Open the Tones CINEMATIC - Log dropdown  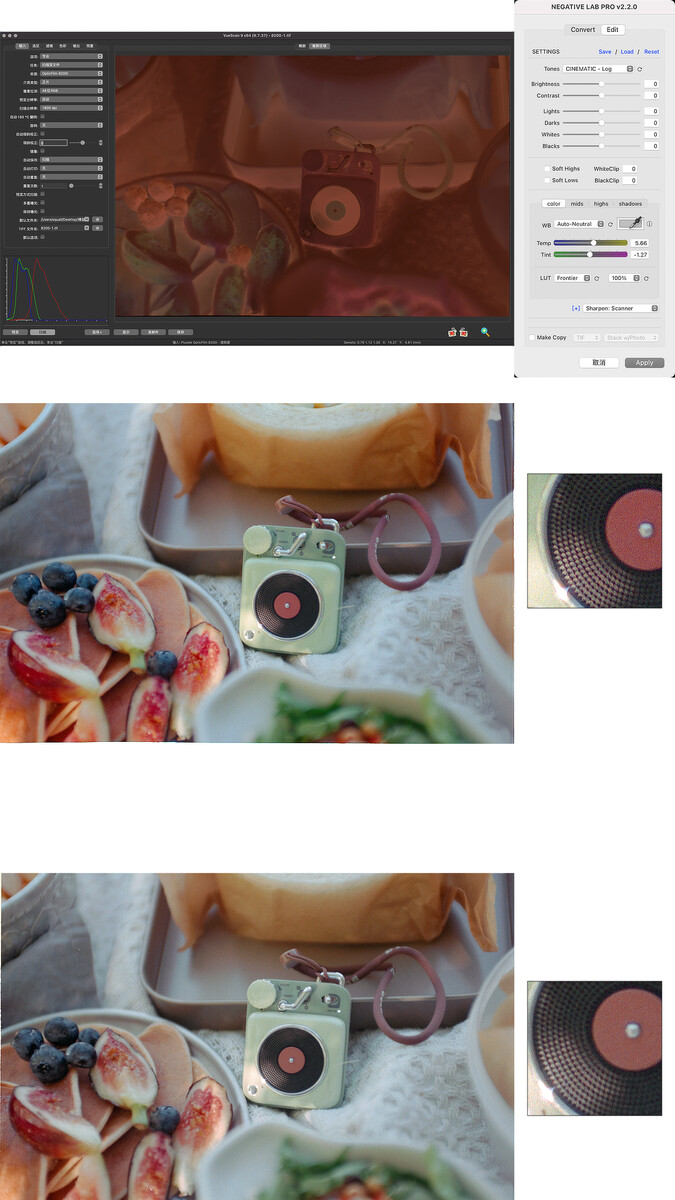tap(598, 69)
